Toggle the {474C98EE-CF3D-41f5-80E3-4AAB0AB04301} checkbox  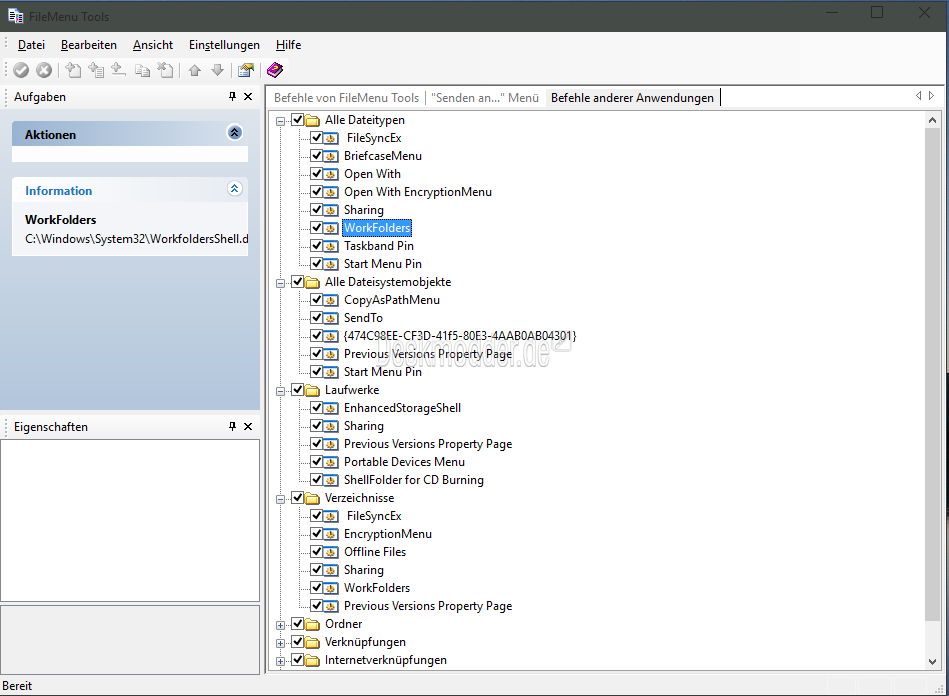point(317,335)
